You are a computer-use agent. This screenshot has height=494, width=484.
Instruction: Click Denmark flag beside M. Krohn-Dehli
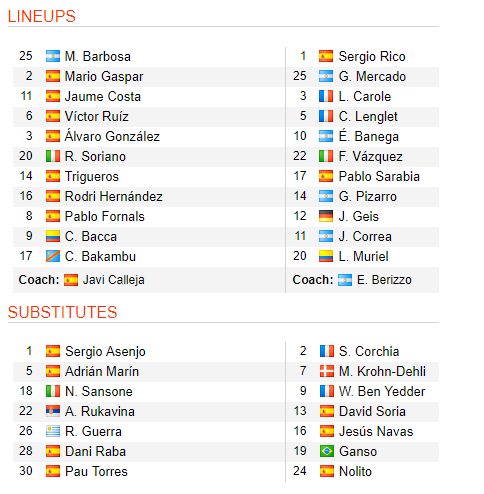327,371
